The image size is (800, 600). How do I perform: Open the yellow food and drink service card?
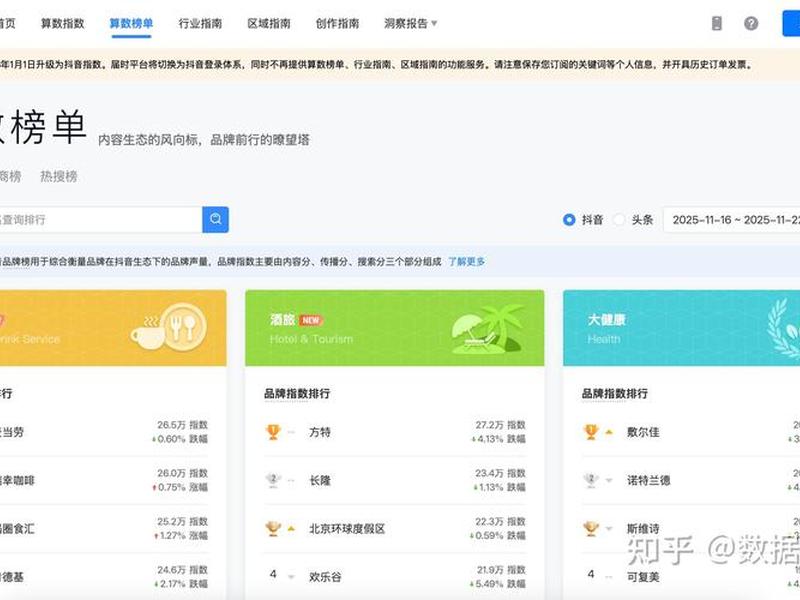(113, 328)
